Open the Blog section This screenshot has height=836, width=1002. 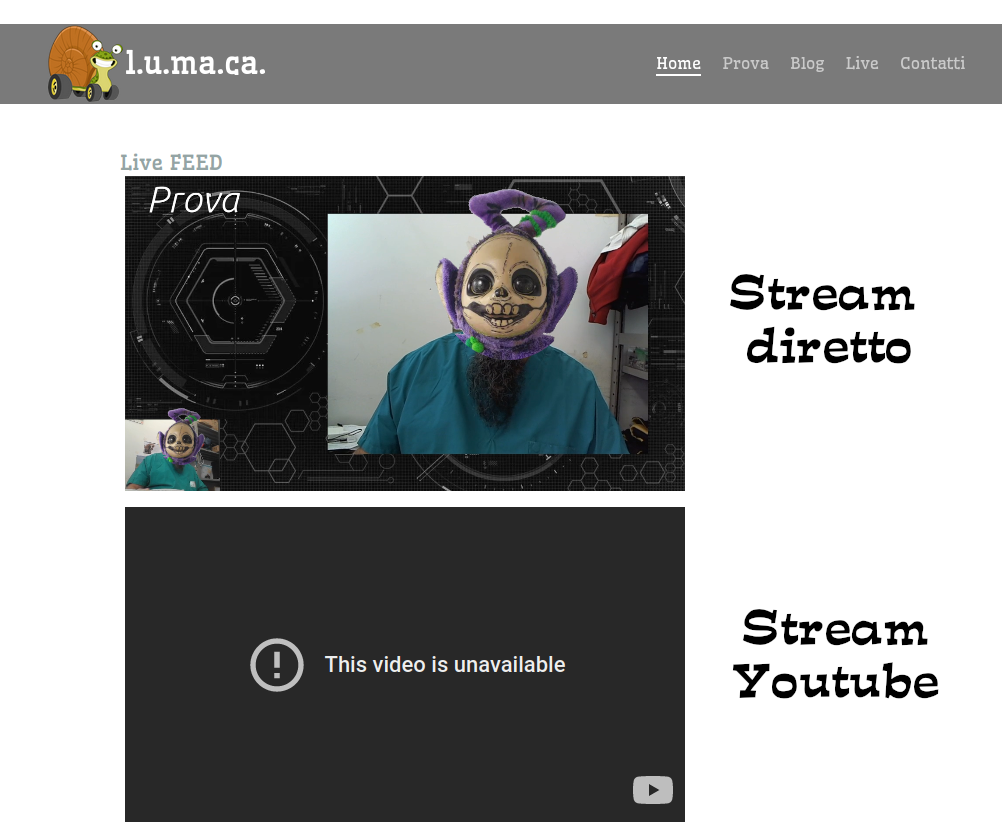coord(807,63)
